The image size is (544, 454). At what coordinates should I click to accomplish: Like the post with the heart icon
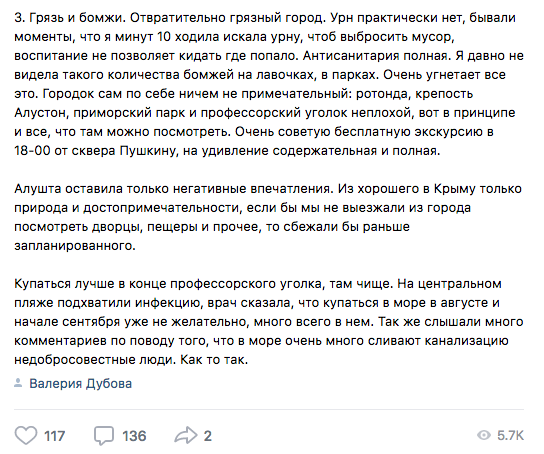pos(26,436)
